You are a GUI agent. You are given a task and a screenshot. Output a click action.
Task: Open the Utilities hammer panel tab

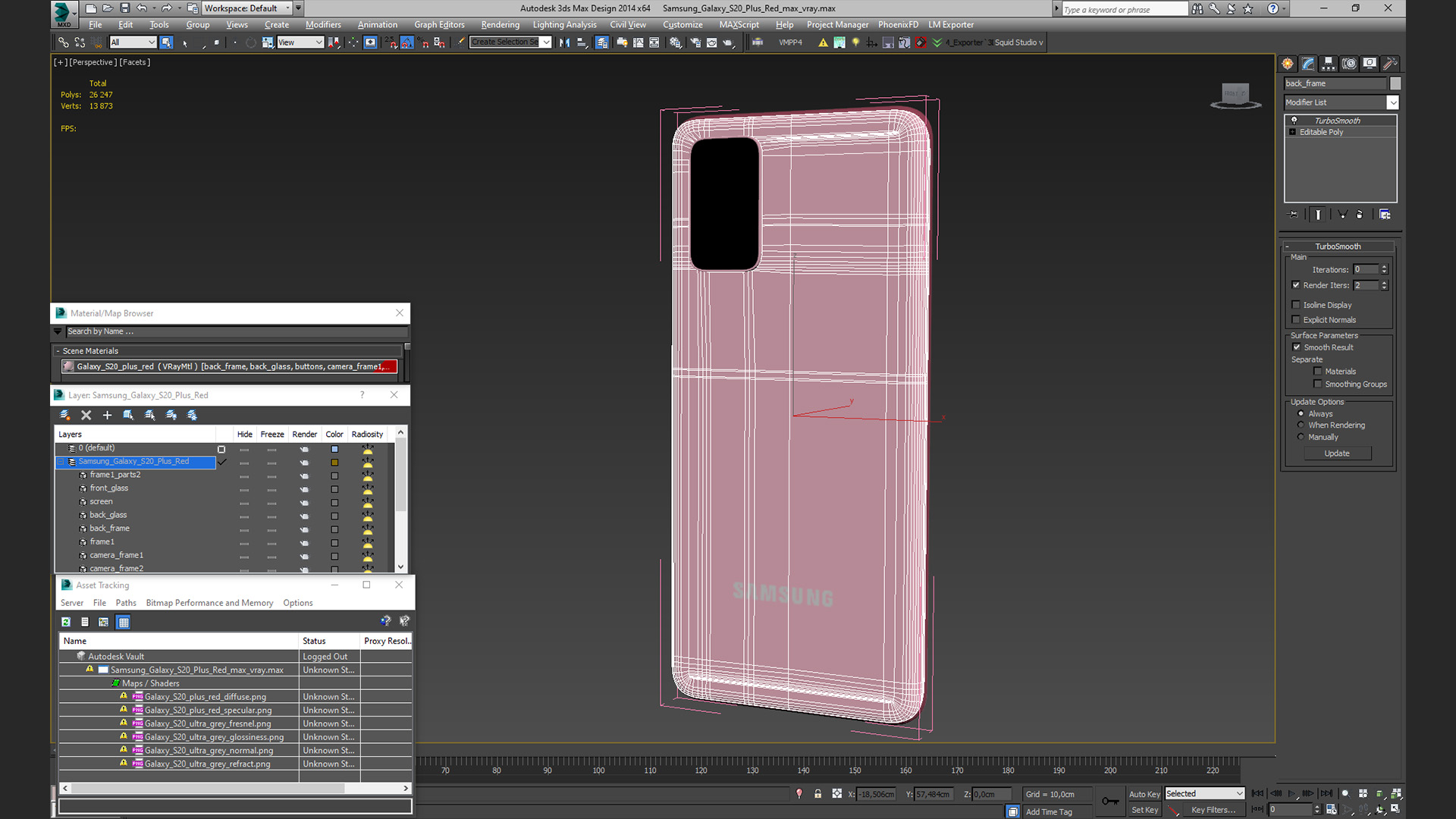coord(1390,64)
